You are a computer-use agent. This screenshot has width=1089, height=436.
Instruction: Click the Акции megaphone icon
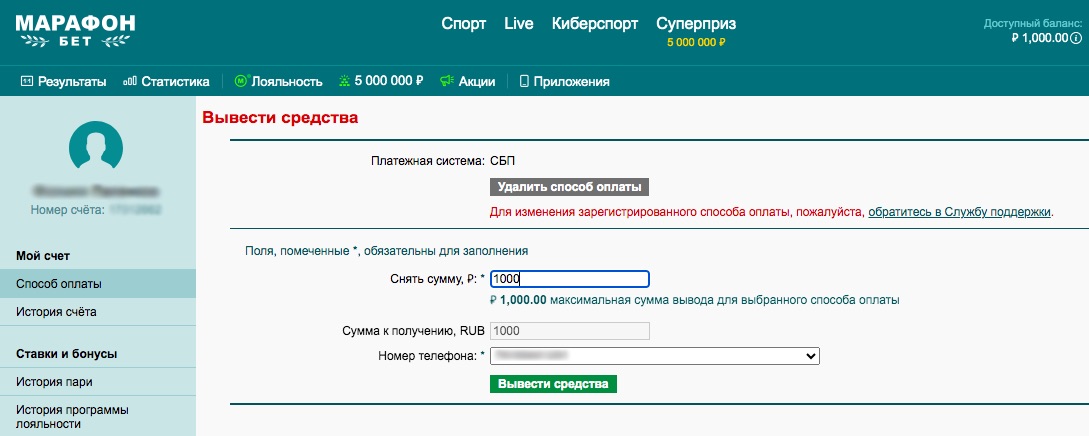[447, 81]
